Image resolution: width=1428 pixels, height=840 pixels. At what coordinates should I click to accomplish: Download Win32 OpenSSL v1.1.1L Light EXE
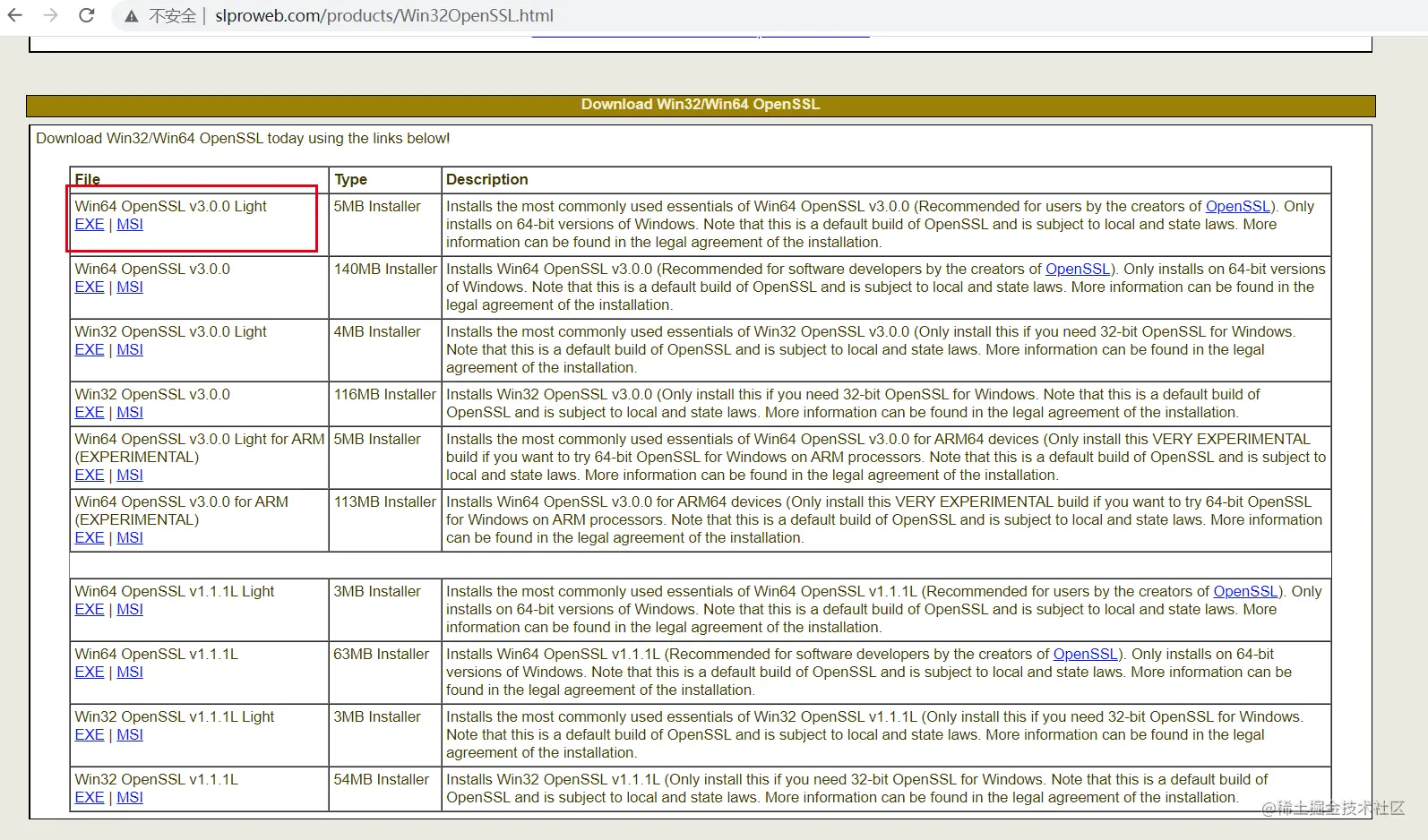click(90, 734)
